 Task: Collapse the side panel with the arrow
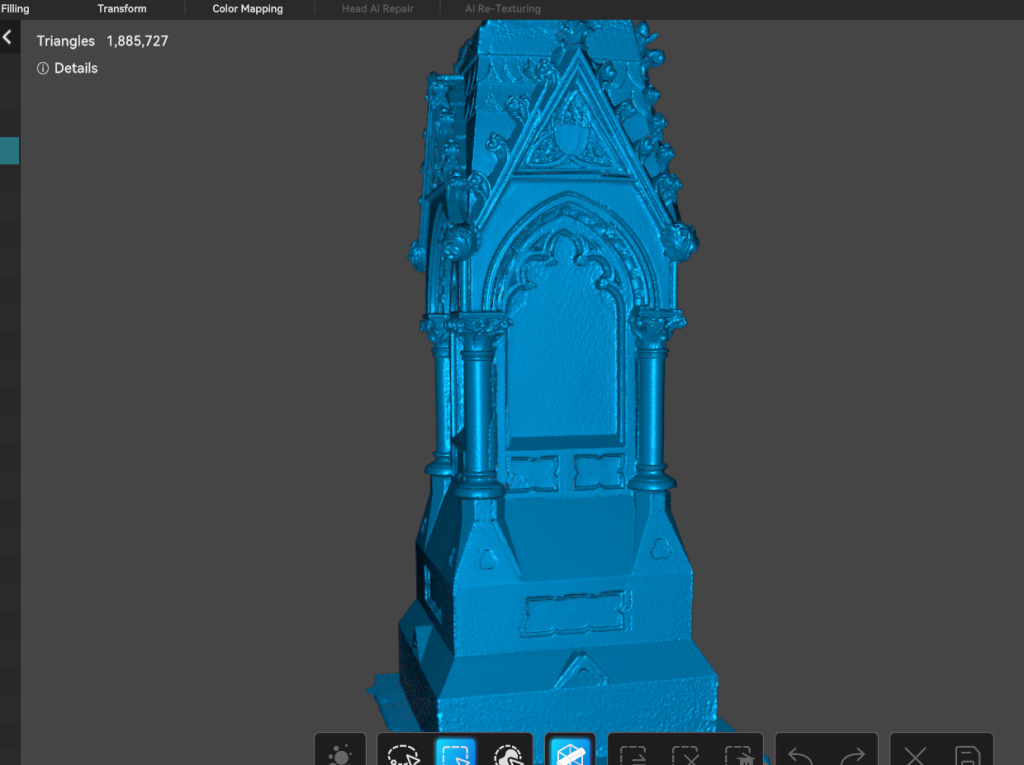(7, 37)
